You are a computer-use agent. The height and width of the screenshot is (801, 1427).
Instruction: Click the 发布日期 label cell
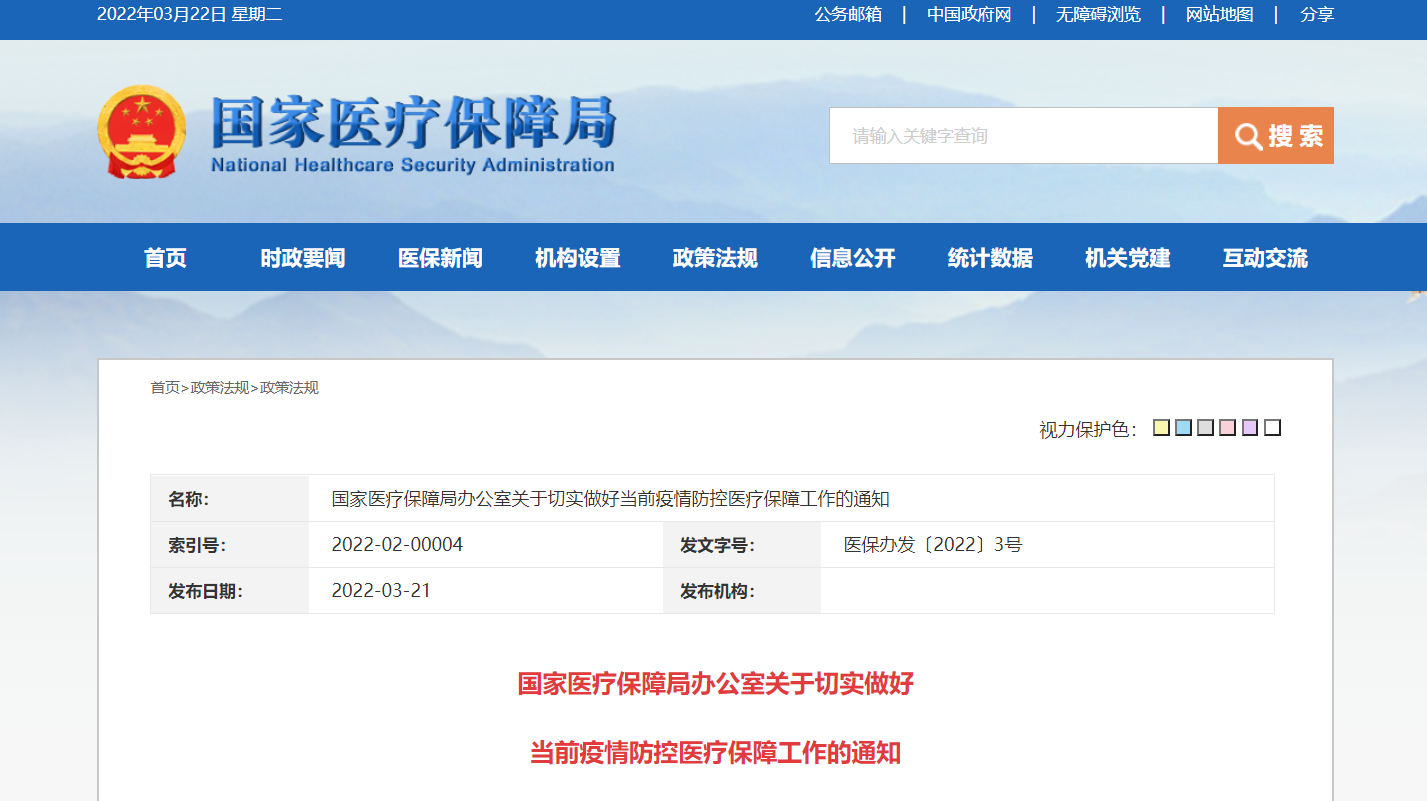(230, 591)
